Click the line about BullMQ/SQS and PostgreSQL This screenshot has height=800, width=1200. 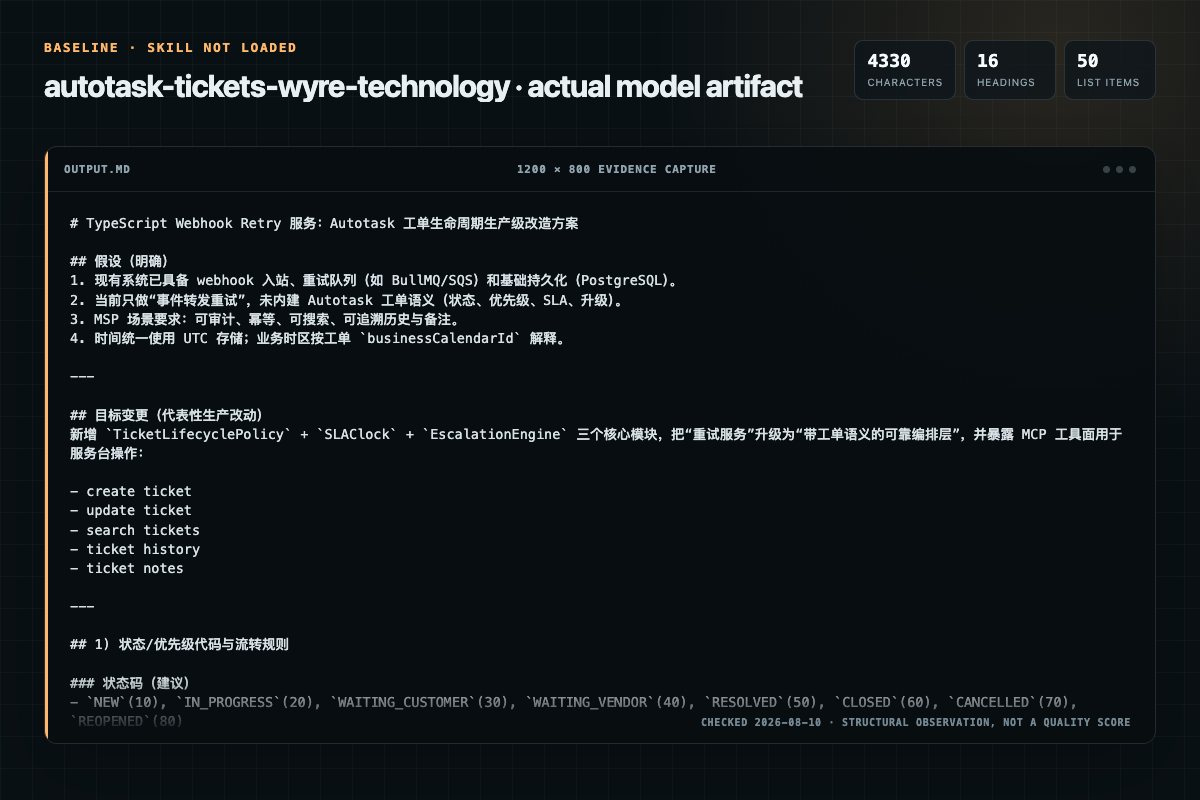click(375, 281)
